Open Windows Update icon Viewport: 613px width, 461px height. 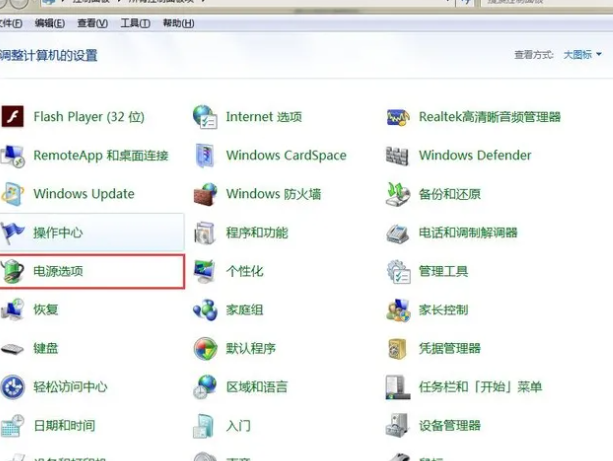click(x=13, y=194)
